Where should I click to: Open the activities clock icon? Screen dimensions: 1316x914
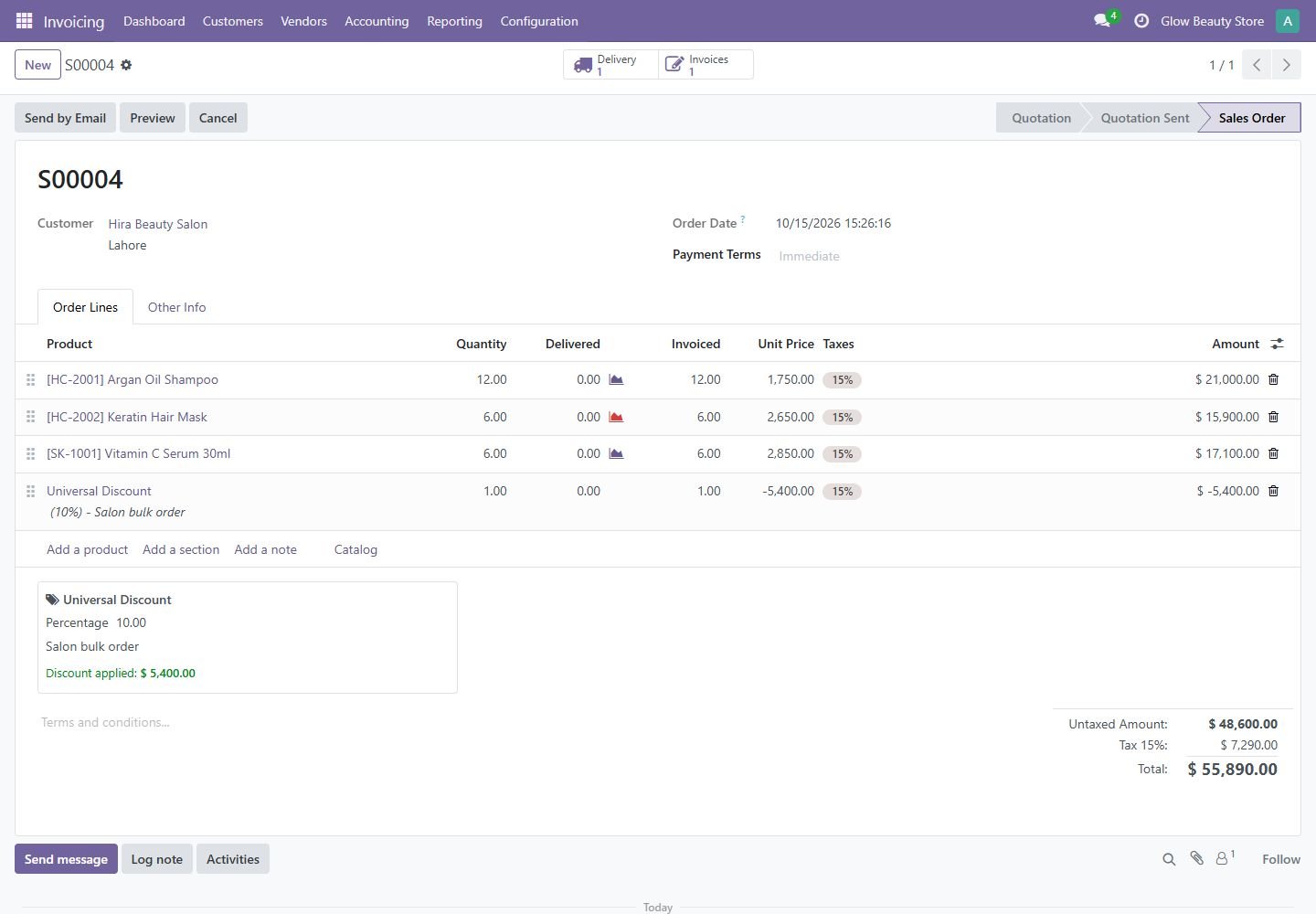pos(1141,20)
